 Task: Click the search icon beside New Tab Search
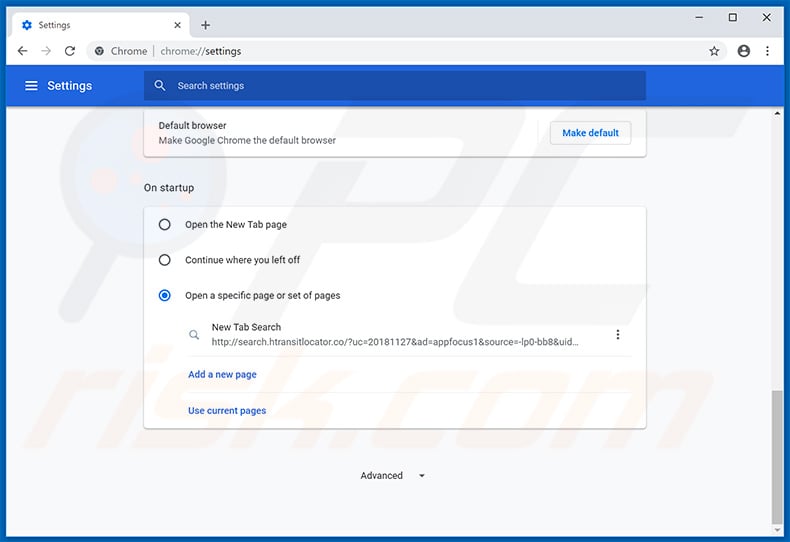[x=194, y=334]
